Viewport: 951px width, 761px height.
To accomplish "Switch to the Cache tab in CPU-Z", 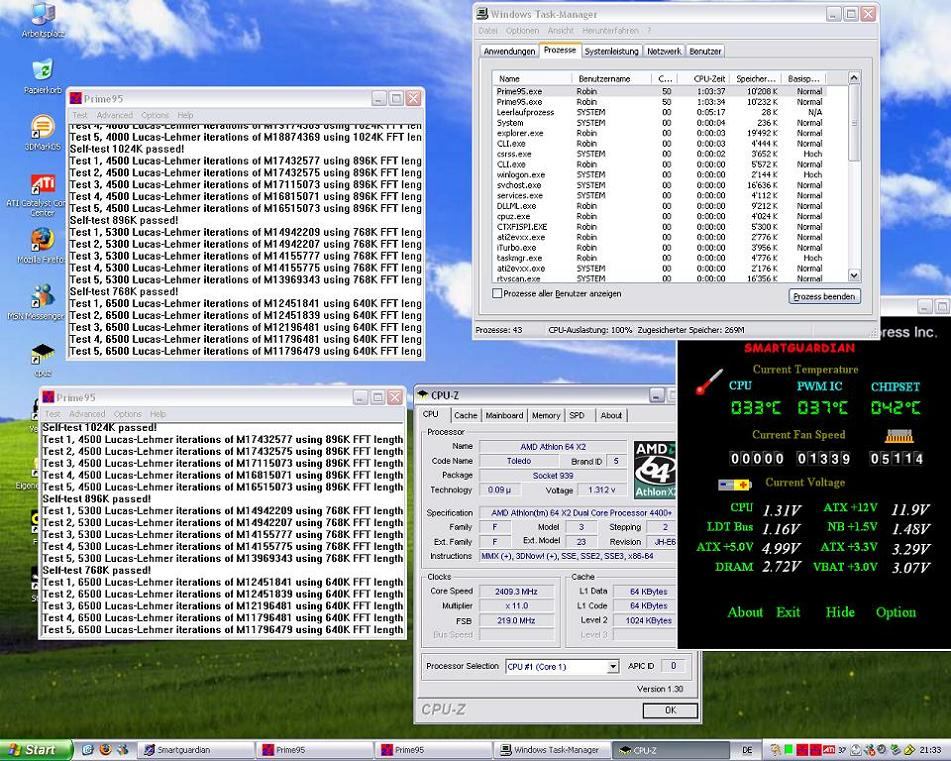I will (x=466, y=415).
